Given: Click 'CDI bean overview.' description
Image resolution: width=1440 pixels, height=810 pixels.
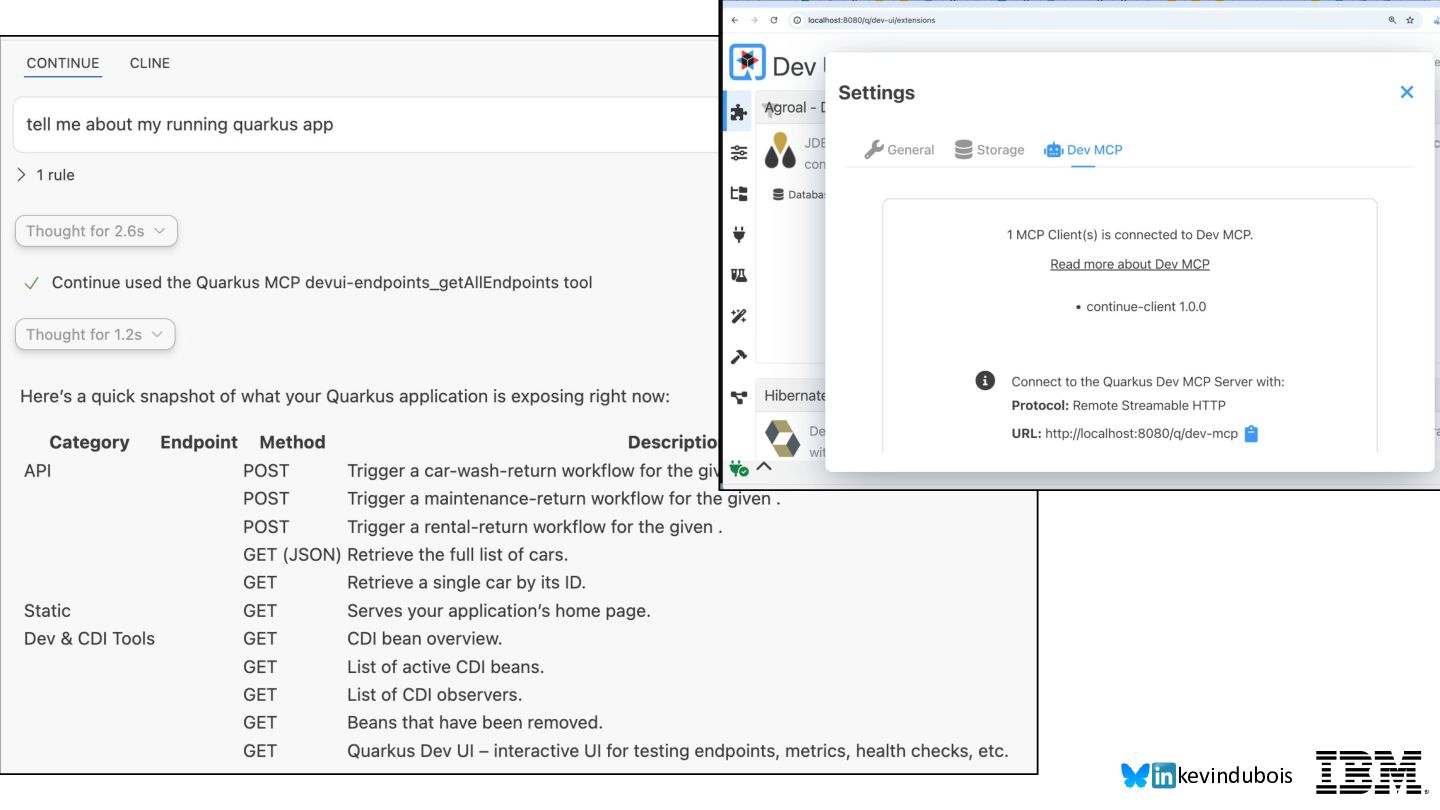Looking at the screenshot, I should click(x=424, y=638).
